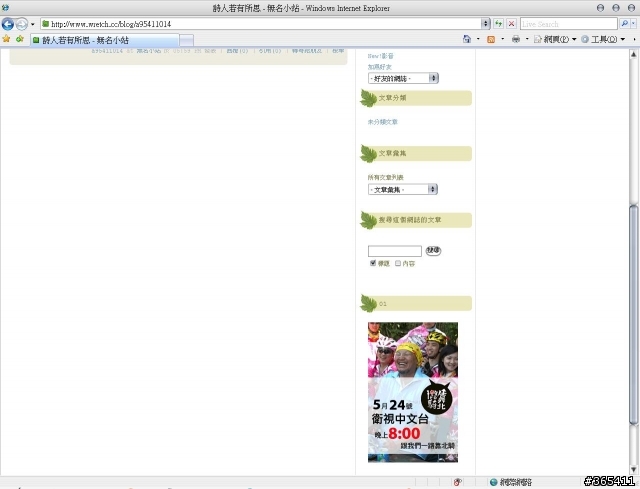
Task: Click the popup blocker icon in status bar
Action: point(457,482)
